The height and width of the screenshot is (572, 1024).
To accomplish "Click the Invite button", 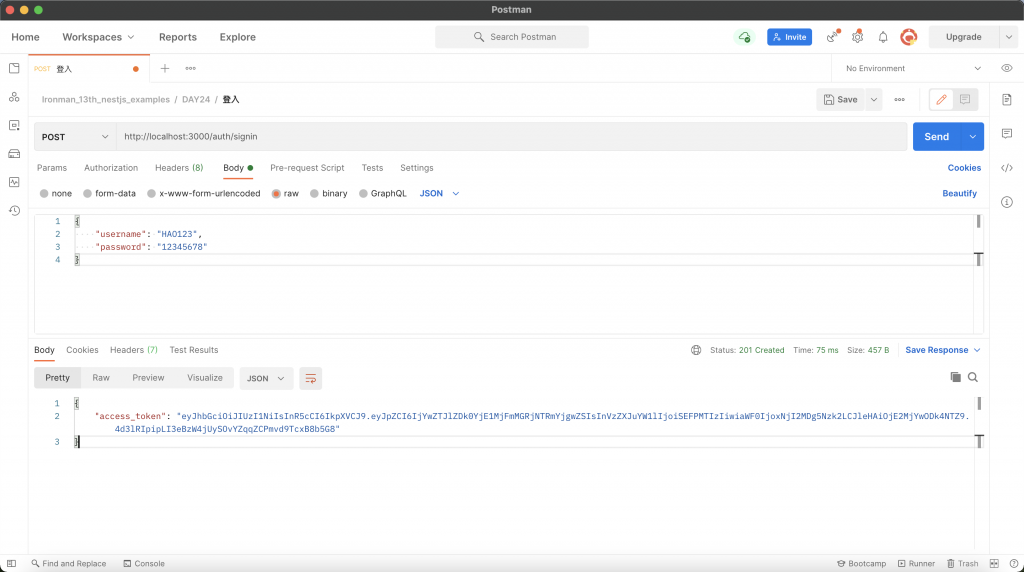I will [790, 37].
